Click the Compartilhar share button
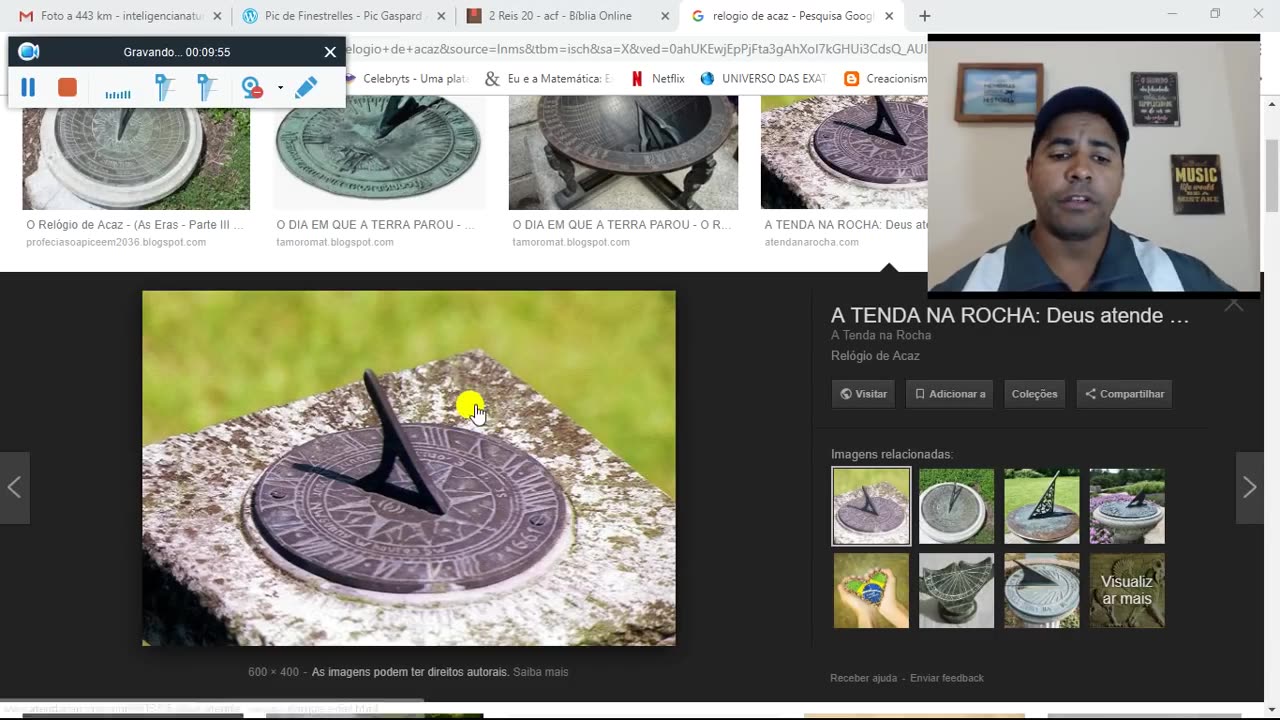This screenshot has height=720, width=1280. click(1124, 394)
